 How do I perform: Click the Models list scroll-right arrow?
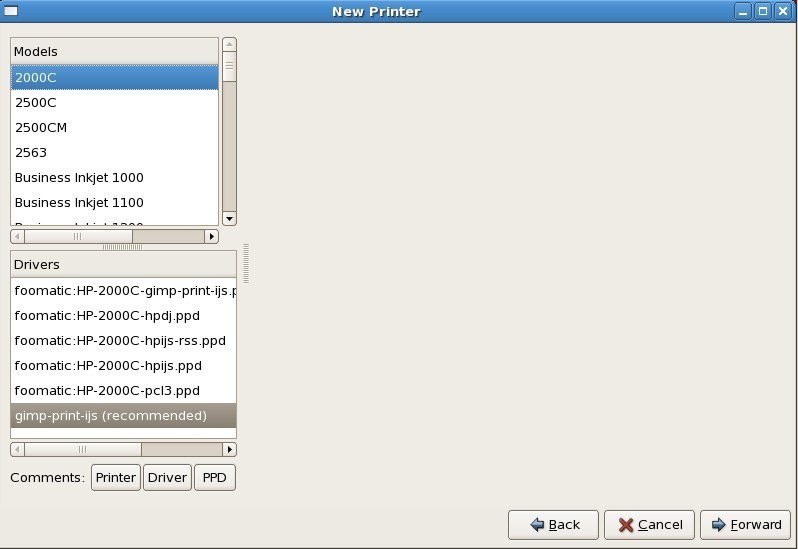point(212,236)
